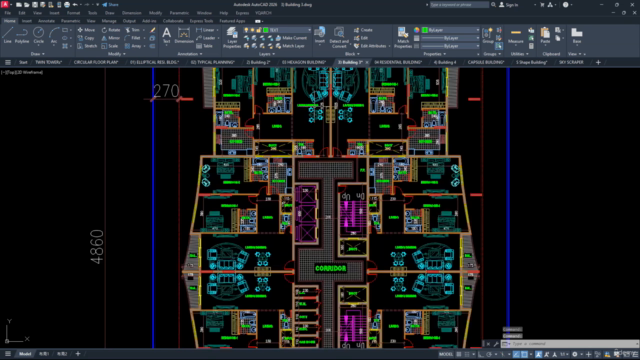640x360 pixels.
Task: Select the Base view tool
Action: click(576, 35)
